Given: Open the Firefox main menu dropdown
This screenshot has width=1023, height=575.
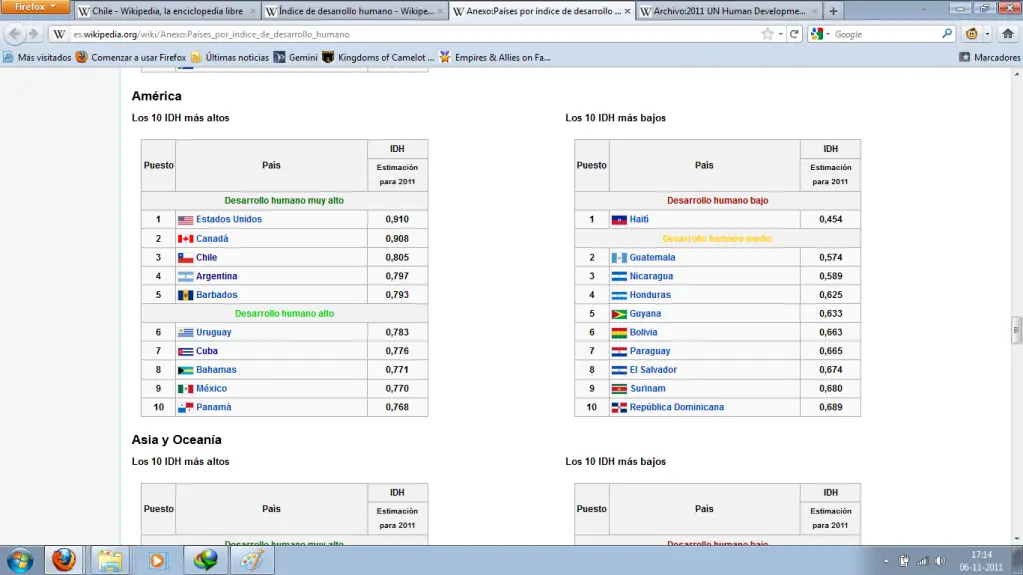Looking at the screenshot, I should click(x=35, y=7).
